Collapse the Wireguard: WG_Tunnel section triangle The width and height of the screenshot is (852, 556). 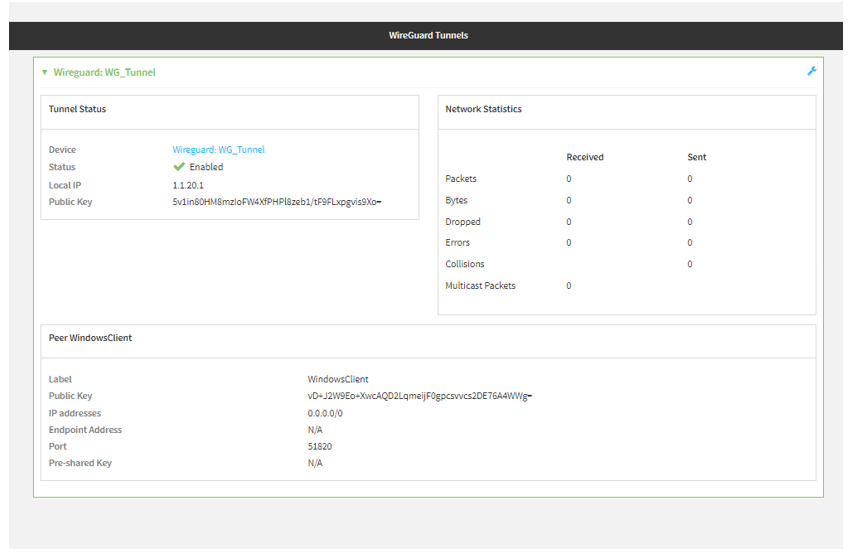click(x=45, y=72)
